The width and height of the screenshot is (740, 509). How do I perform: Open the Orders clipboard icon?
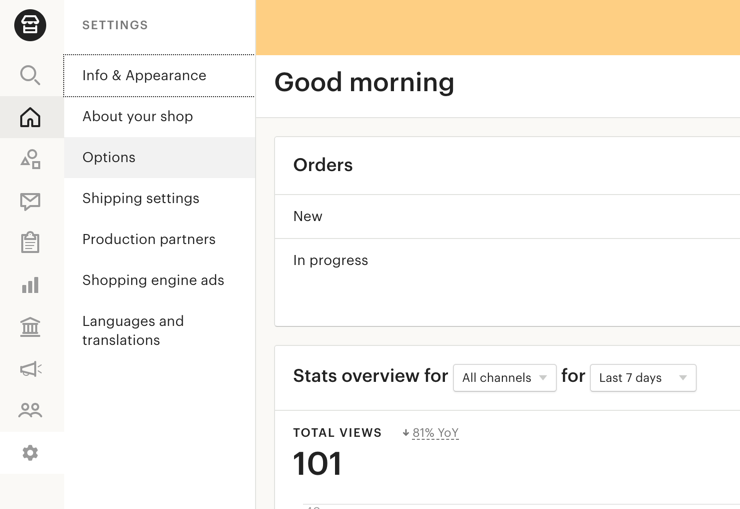click(x=30, y=243)
